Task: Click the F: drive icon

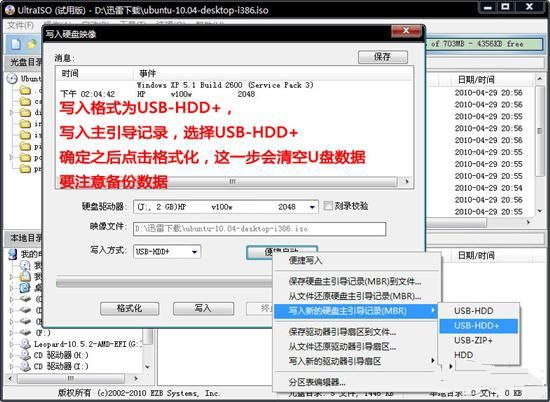Action: pos(25,332)
